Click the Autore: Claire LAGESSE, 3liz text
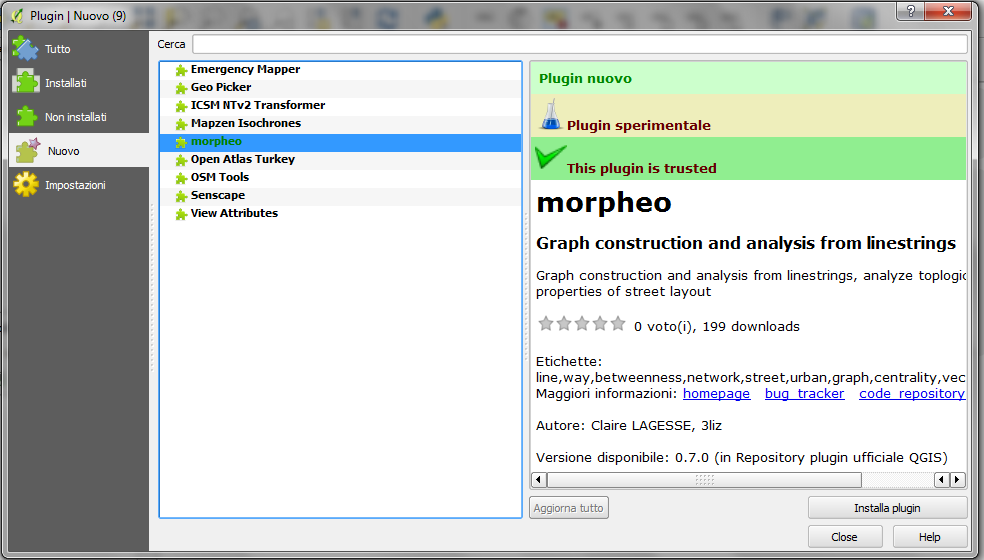The height and width of the screenshot is (560, 984). tap(629, 426)
